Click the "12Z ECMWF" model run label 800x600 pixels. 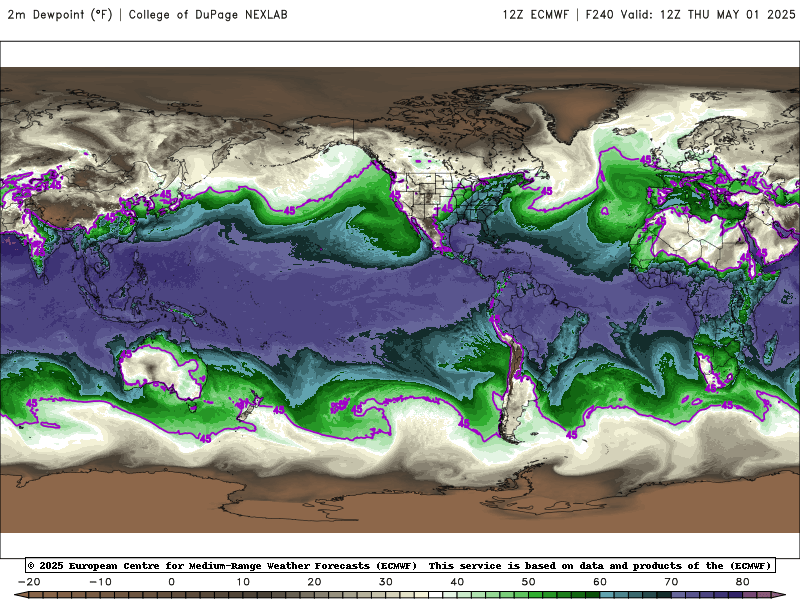[x=535, y=14]
